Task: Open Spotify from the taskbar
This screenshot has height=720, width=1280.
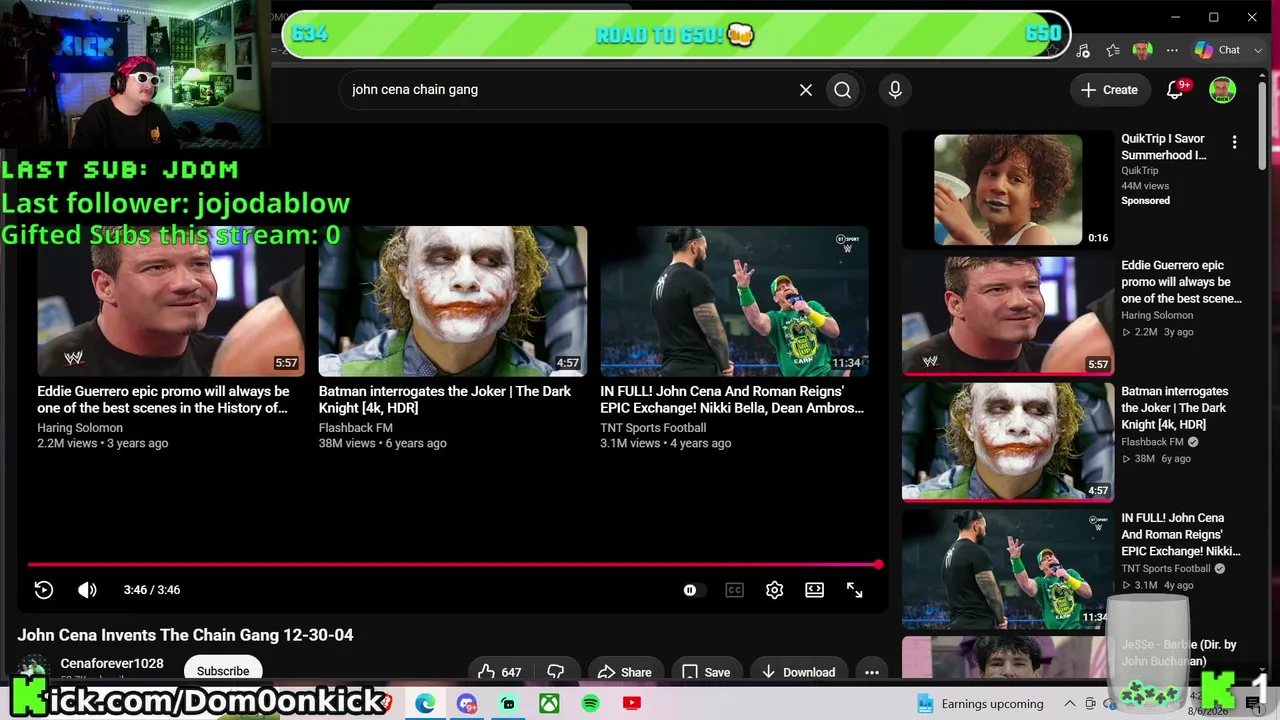Action: pos(590,704)
